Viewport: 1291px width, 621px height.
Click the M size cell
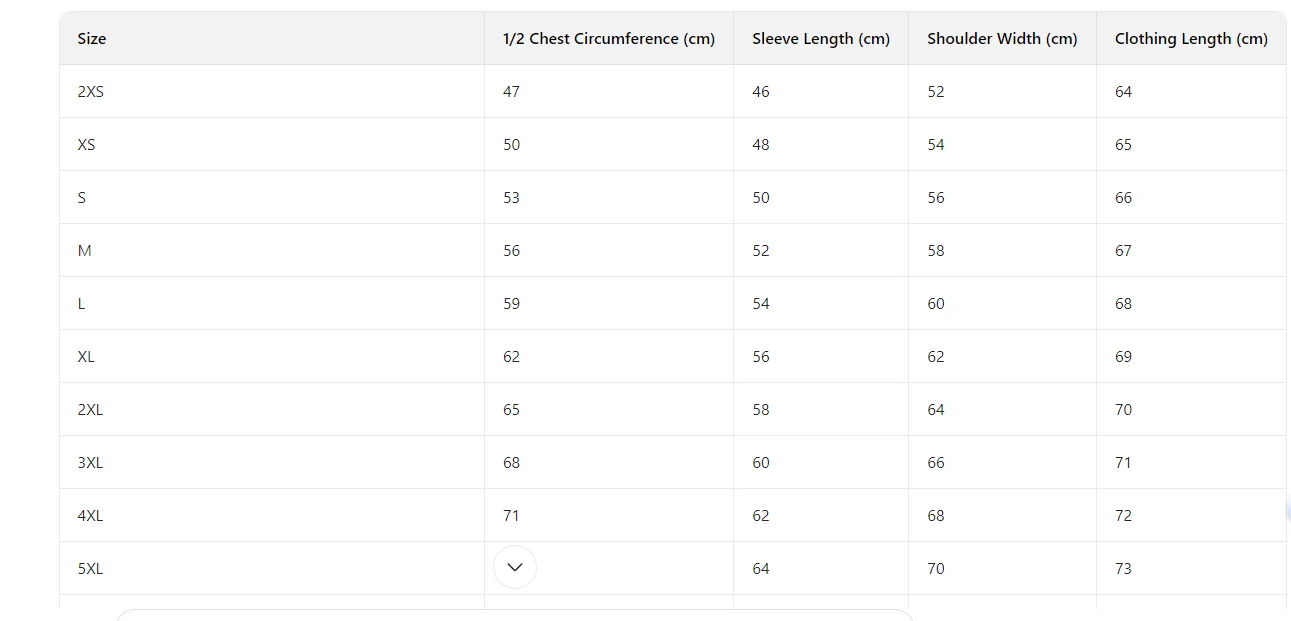(x=84, y=251)
